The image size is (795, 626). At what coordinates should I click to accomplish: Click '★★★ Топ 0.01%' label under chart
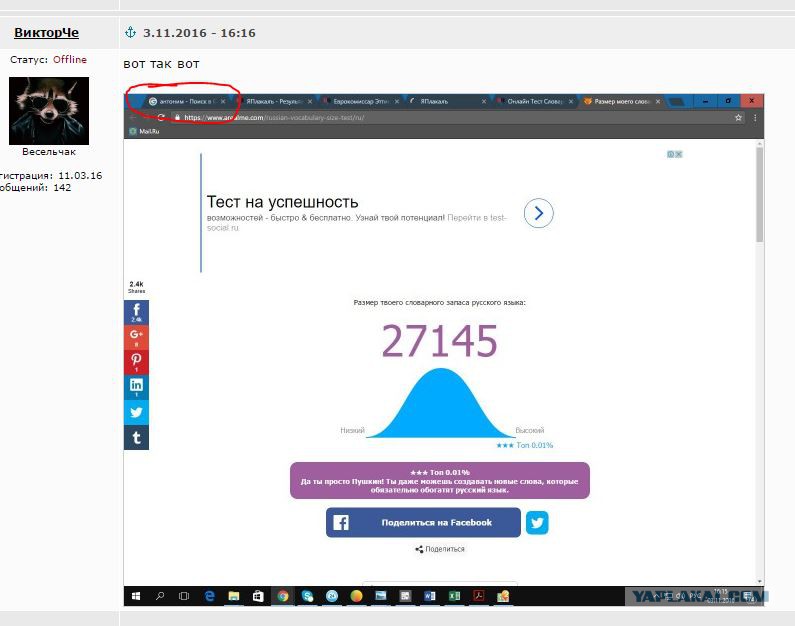coord(525,445)
